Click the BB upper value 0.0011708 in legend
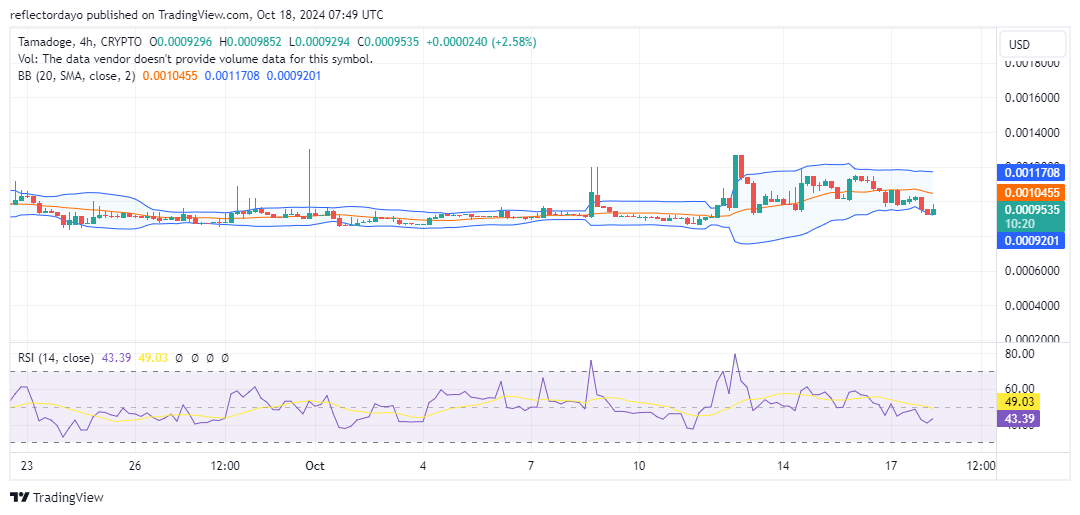The height and width of the screenshot is (515, 1080). [x=231, y=76]
